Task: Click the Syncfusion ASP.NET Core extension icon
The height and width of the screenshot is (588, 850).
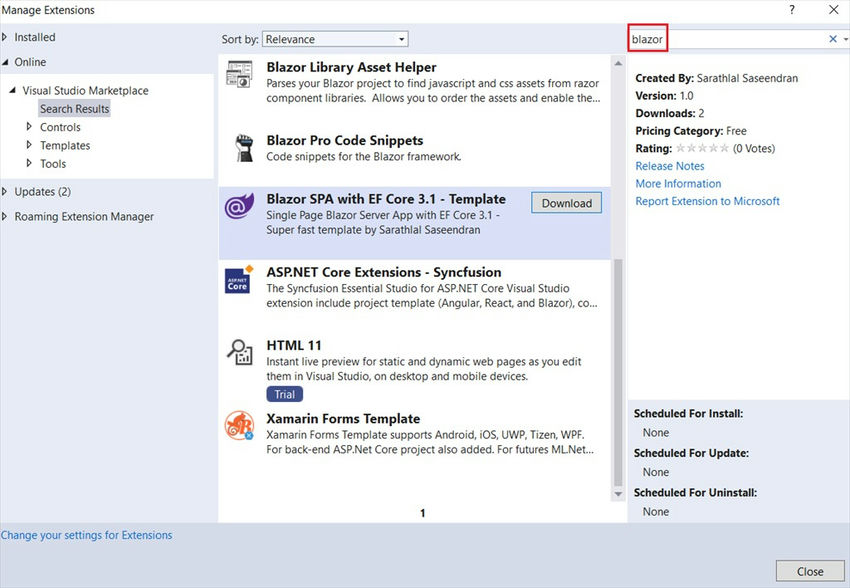Action: click(240, 281)
